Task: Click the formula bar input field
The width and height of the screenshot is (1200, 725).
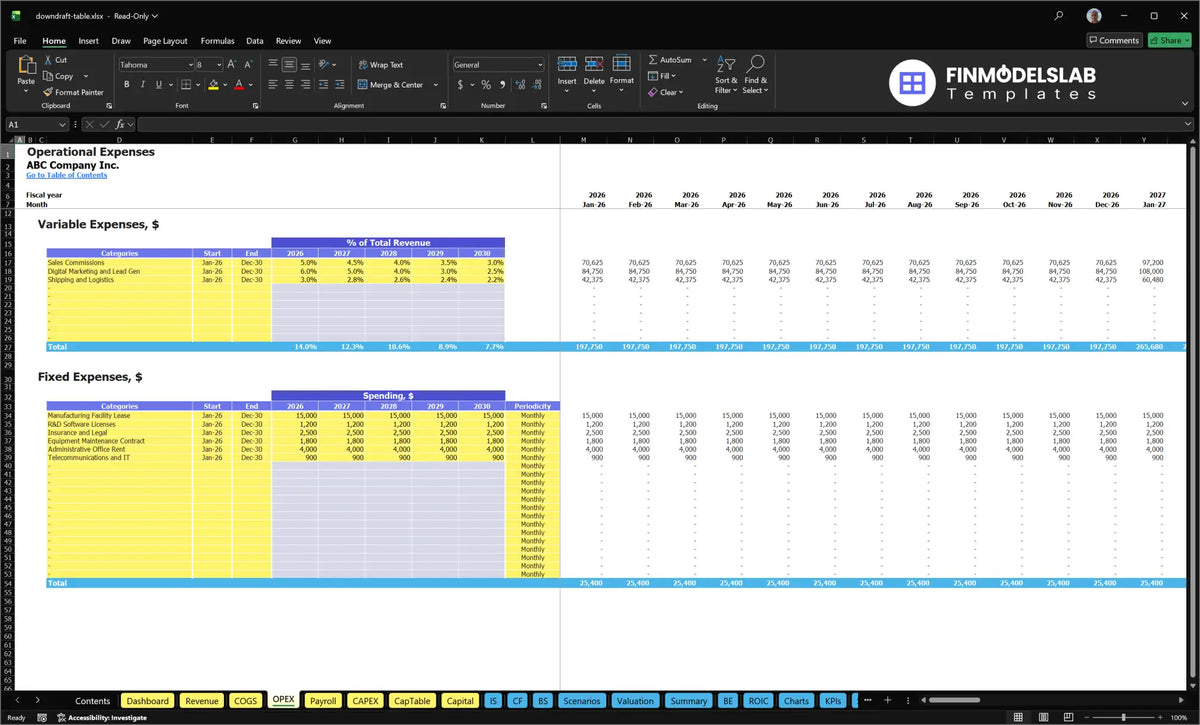Action: tap(665, 124)
